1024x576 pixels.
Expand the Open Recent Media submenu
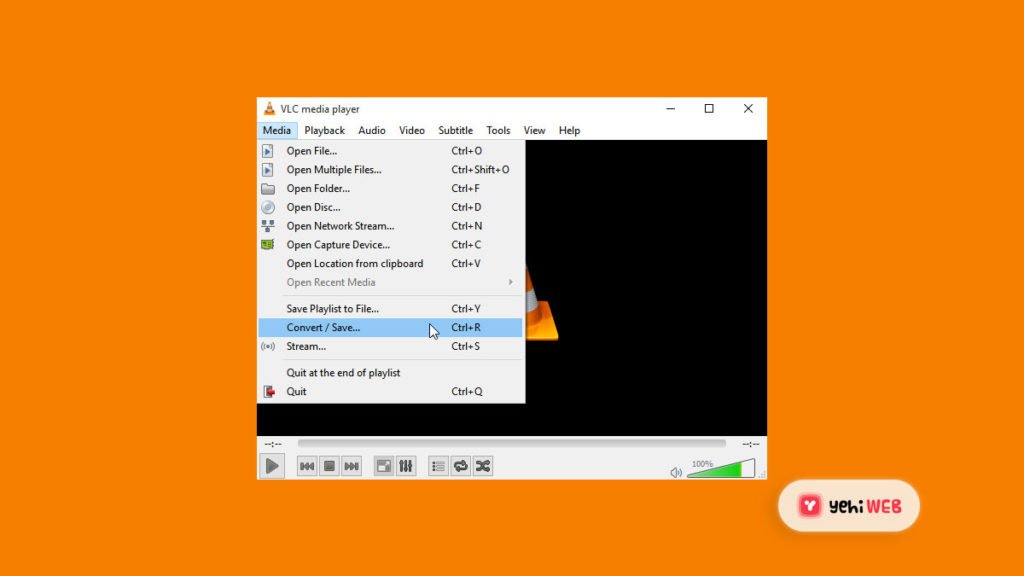click(x=390, y=282)
